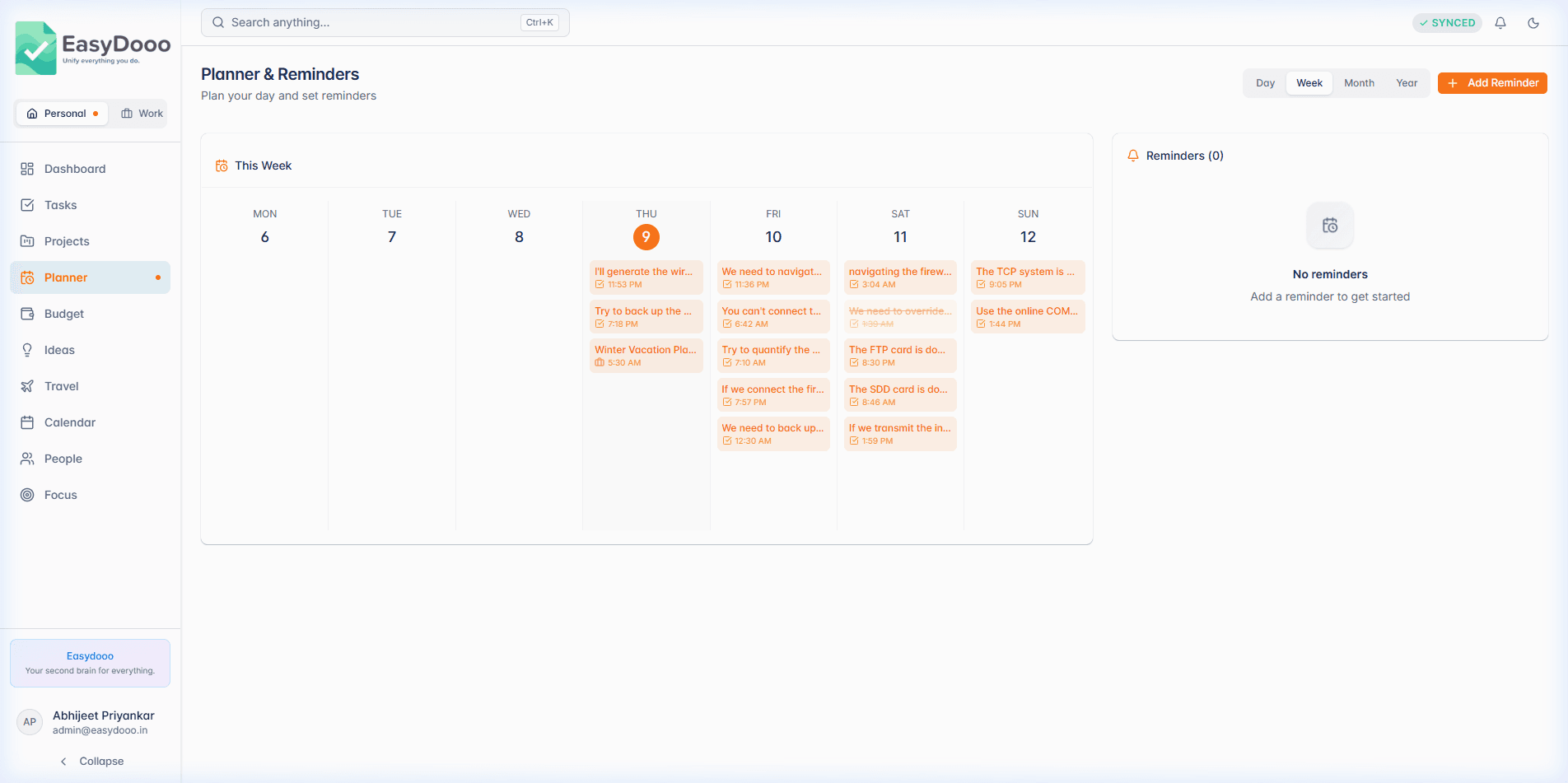Open crossed-out "We need to override..." task
Image resolution: width=1568 pixels, height=783 pixels.
point(900,317)
